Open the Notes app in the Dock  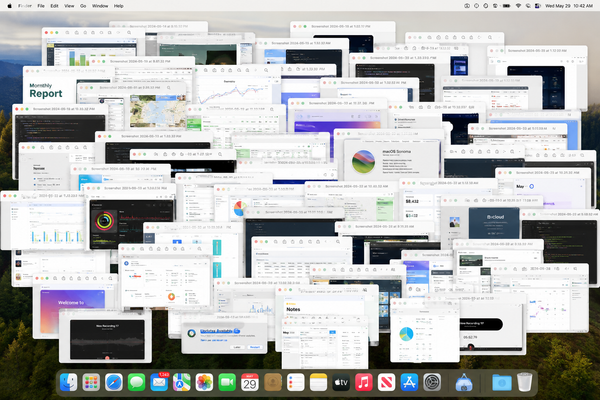[318, 382]
